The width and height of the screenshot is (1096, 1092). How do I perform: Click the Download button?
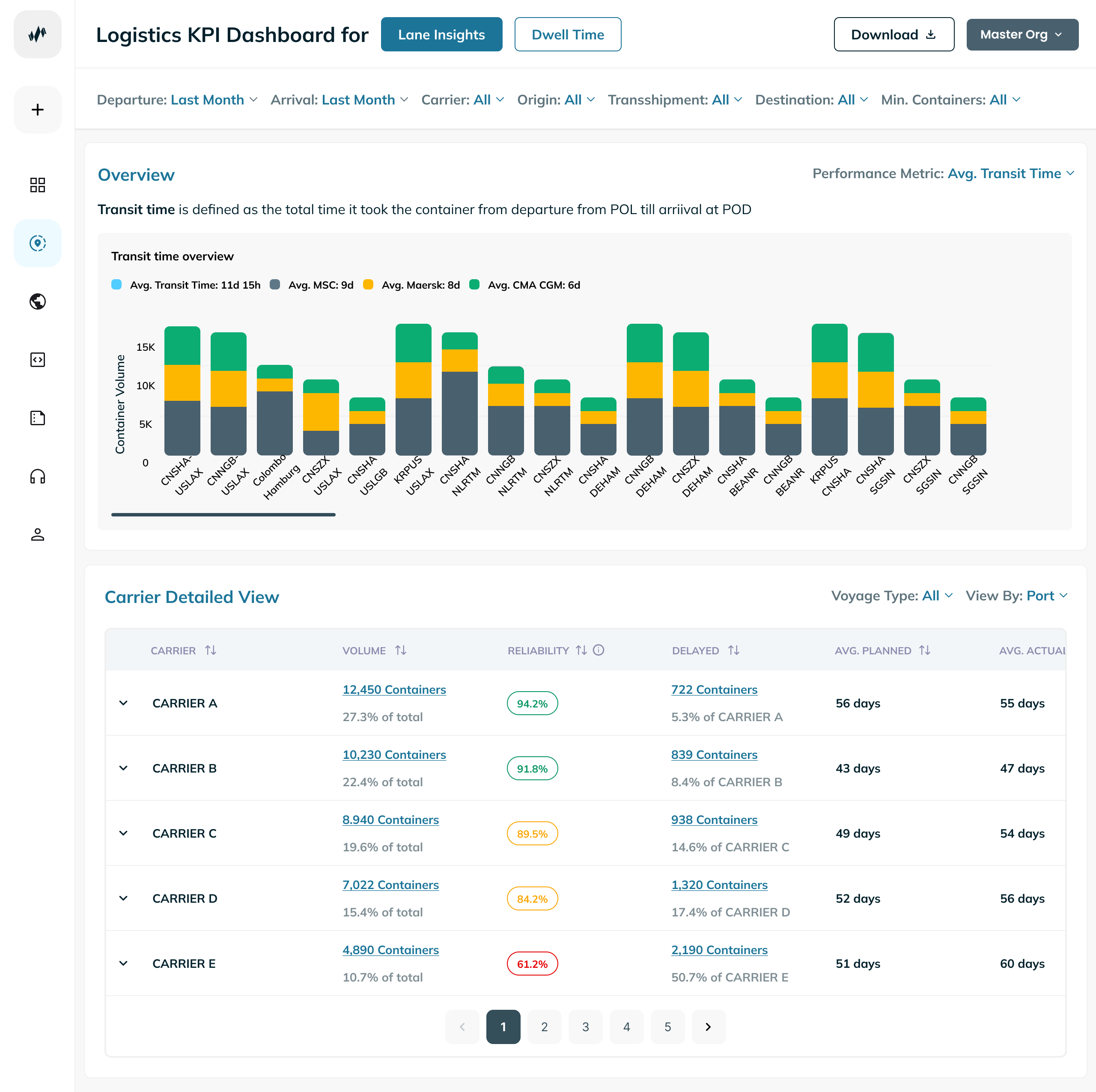(893, 35)
